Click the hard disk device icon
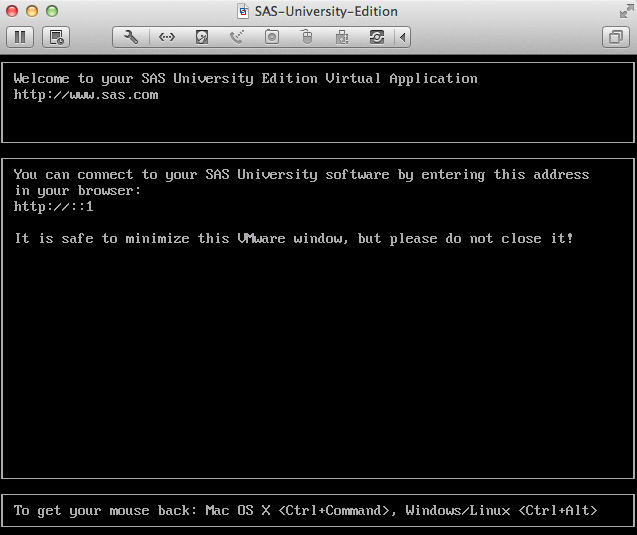 click(x=202, y=37)
